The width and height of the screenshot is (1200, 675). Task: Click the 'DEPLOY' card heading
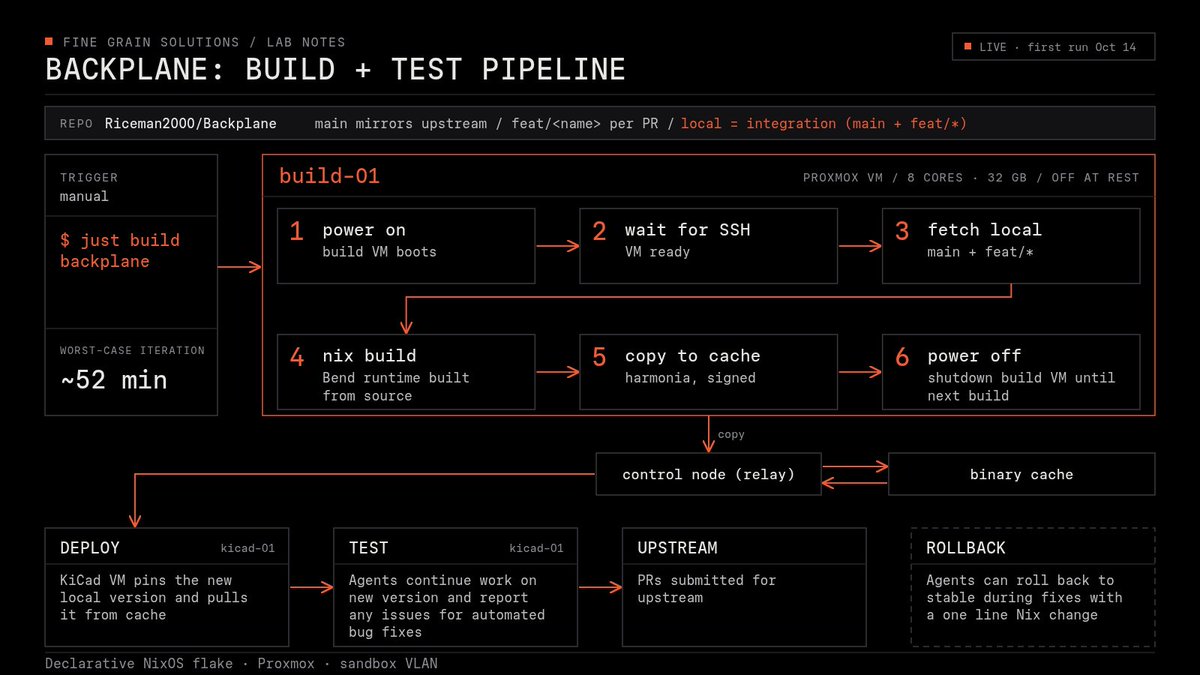89,548
